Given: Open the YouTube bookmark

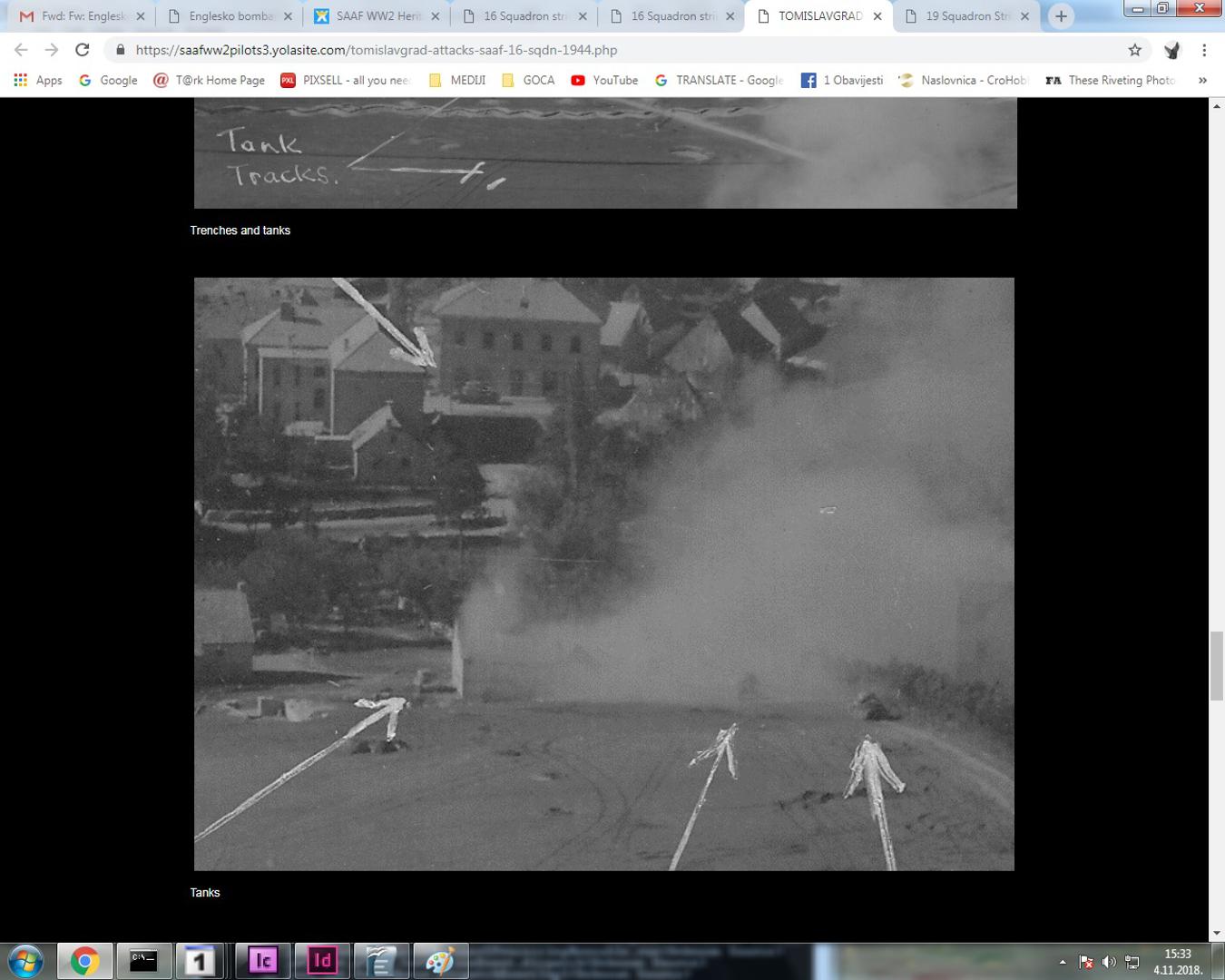Looking at the screenshot, I should (x=604, y=80).
